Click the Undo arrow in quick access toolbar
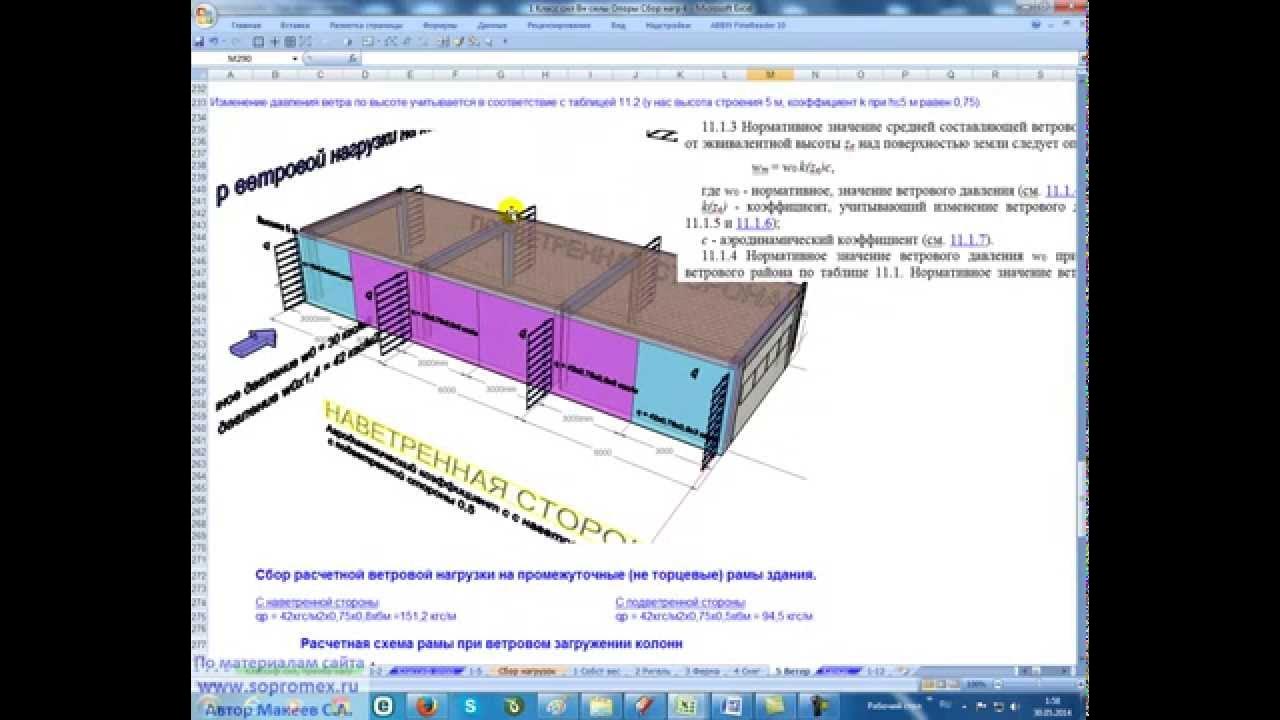1280x720 pixels. (215, 41)
